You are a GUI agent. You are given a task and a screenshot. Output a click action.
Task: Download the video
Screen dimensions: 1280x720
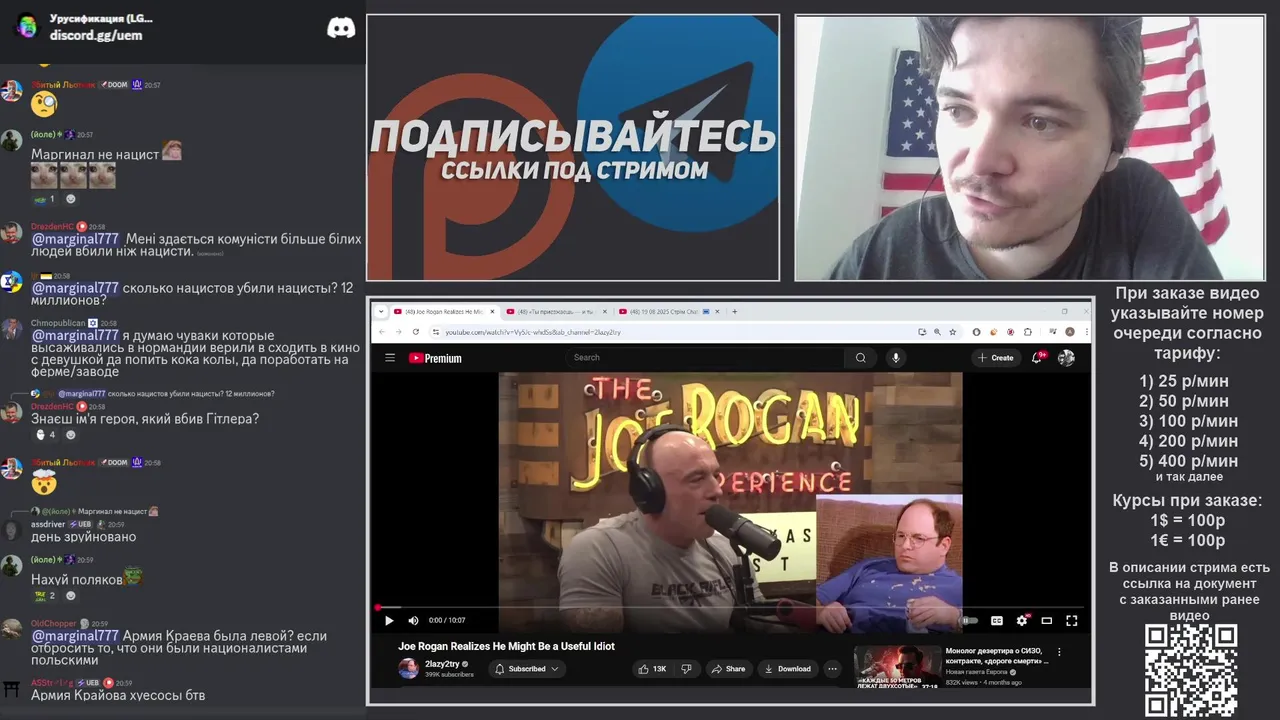pos(787,669)
